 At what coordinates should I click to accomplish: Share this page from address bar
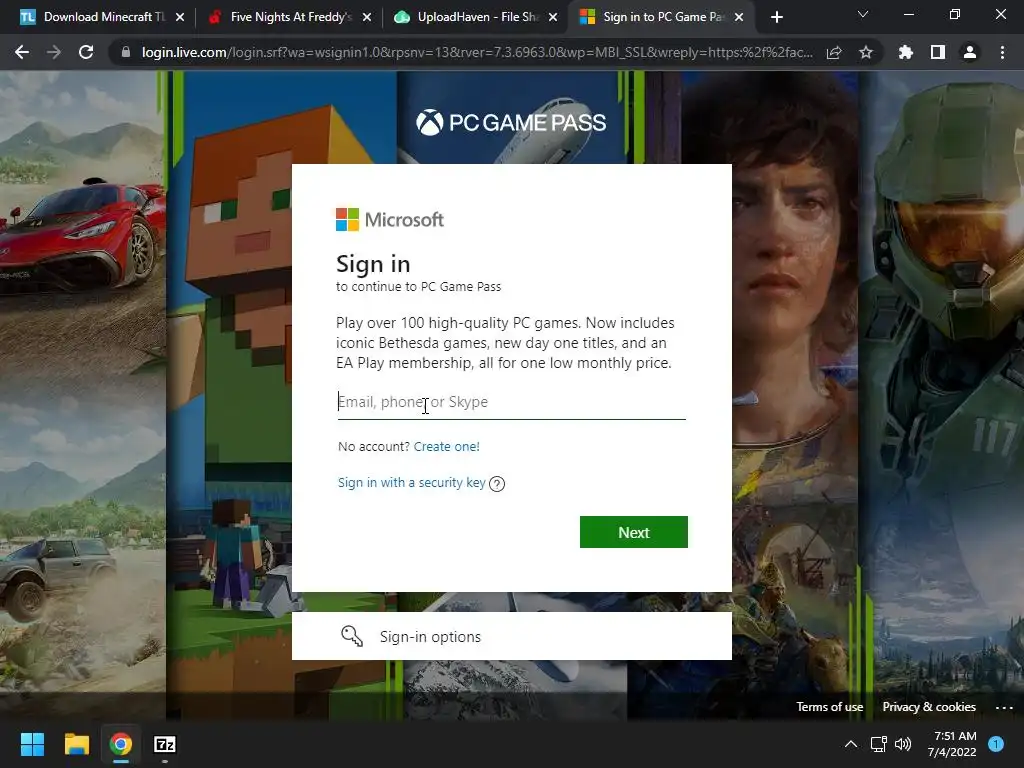click(x=834, y=52)
